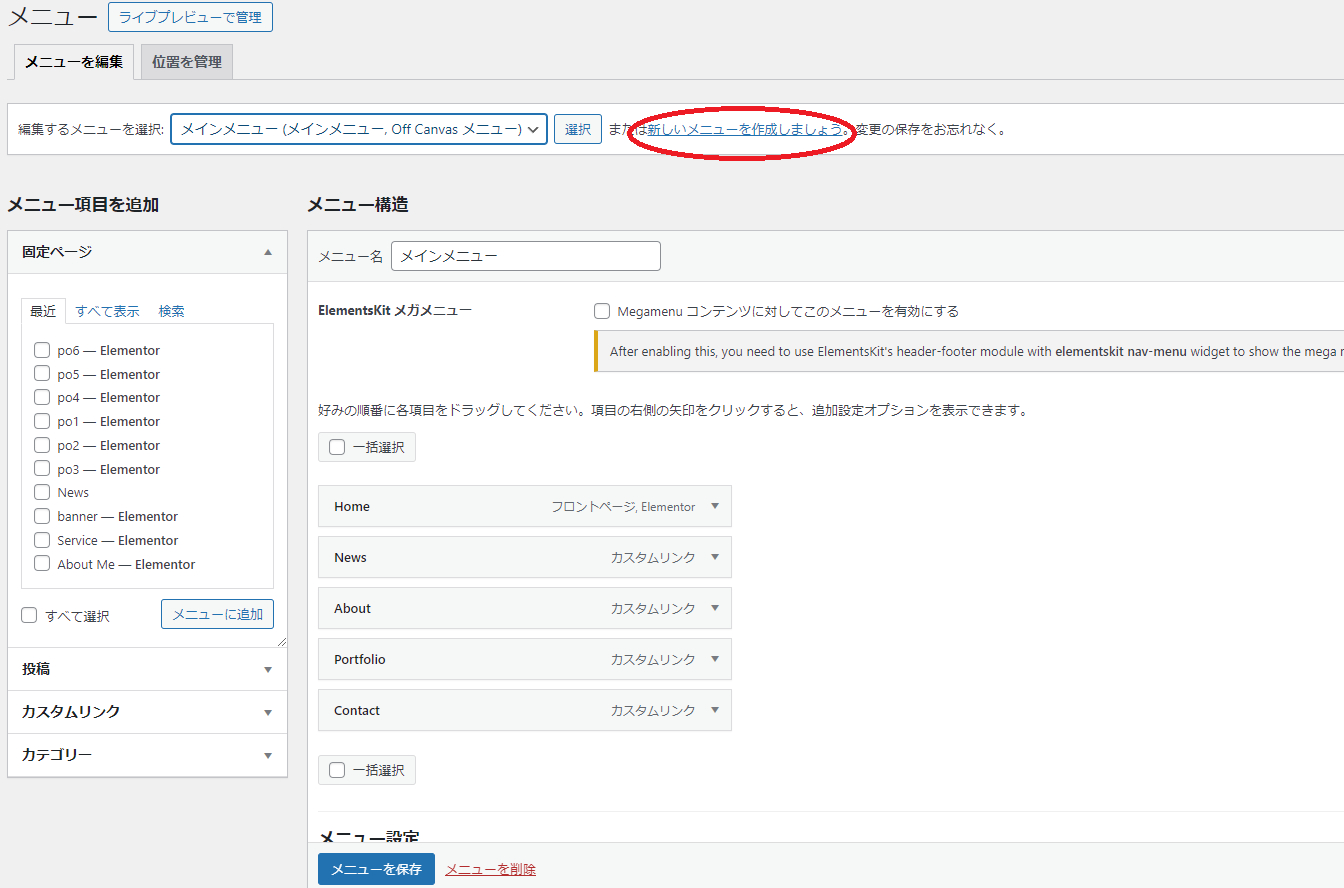The width and height of the screenshot is (1344, 888).
Task: Enable the Megamenu content checkbox
Action: (x=602, y=311)
